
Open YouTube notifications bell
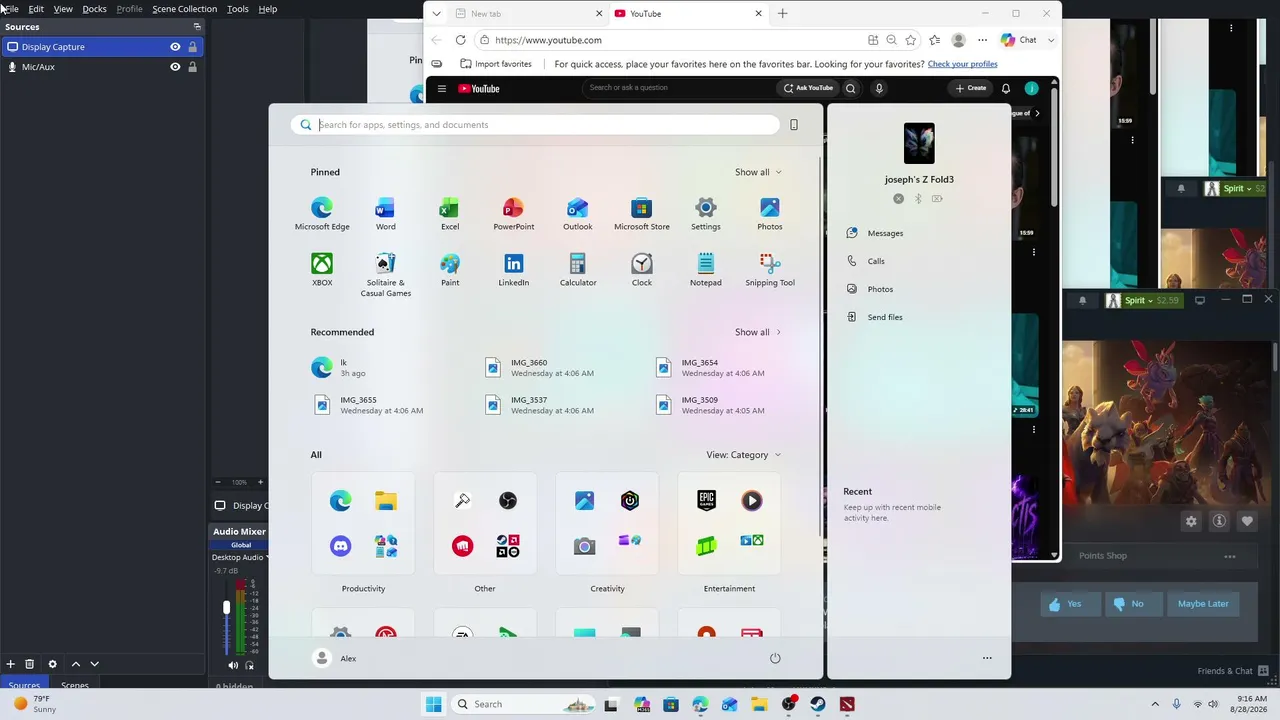(x=1006, y=88)
